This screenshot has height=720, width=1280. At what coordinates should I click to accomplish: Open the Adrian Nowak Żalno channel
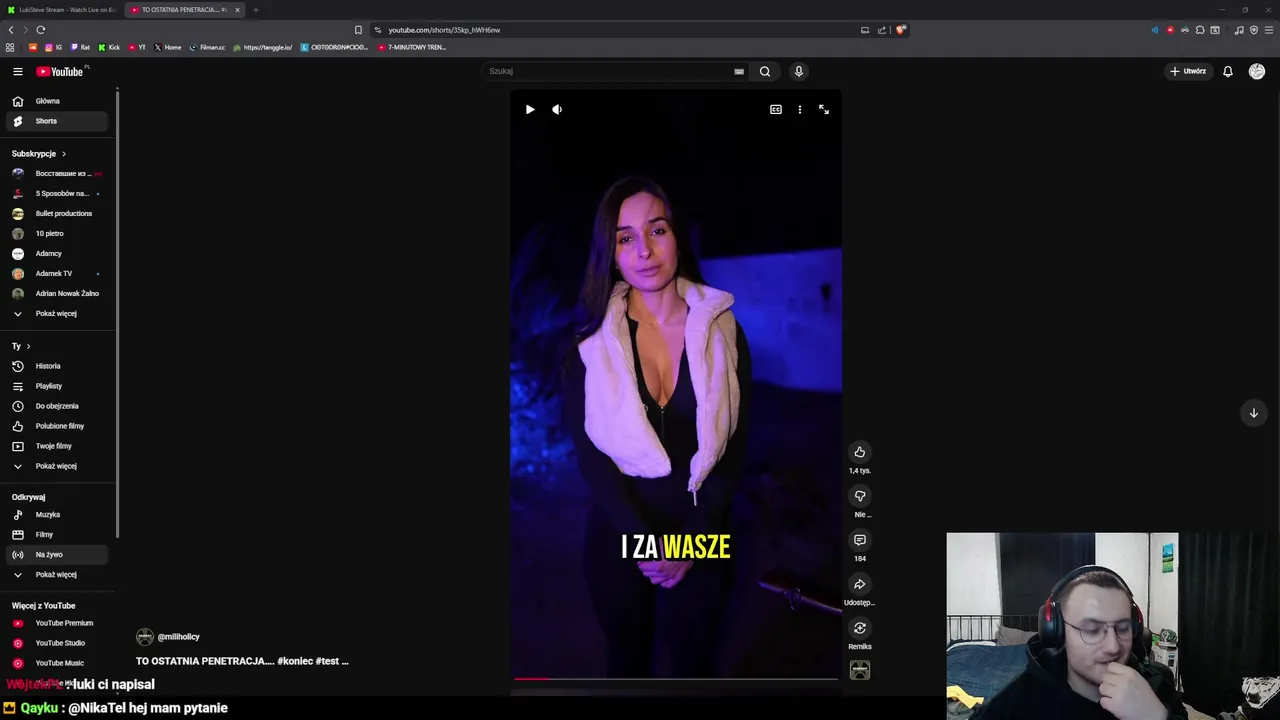point(57,293)
